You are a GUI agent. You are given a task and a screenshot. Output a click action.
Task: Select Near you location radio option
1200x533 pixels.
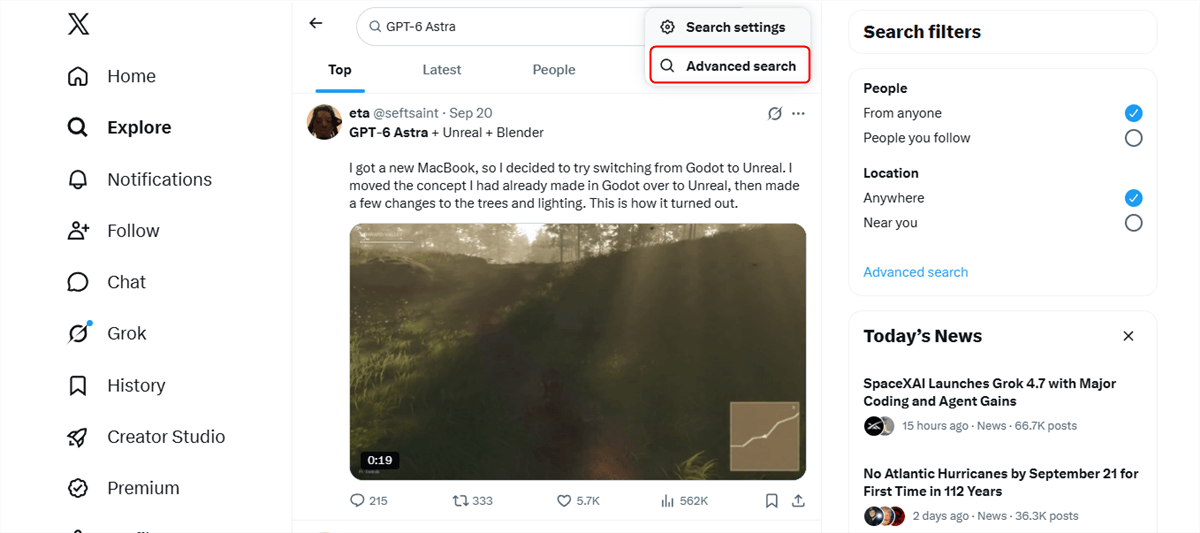1133,223
